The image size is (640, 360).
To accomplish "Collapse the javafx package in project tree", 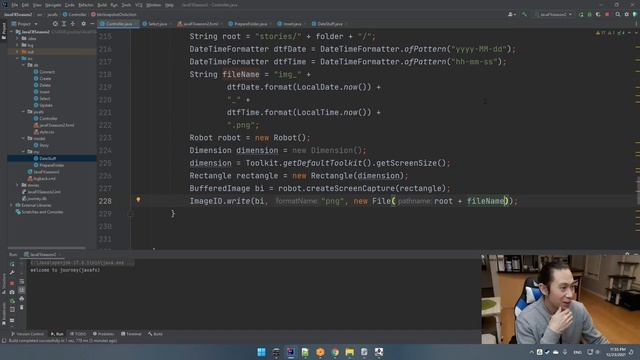I will click(x=23, y=111).
